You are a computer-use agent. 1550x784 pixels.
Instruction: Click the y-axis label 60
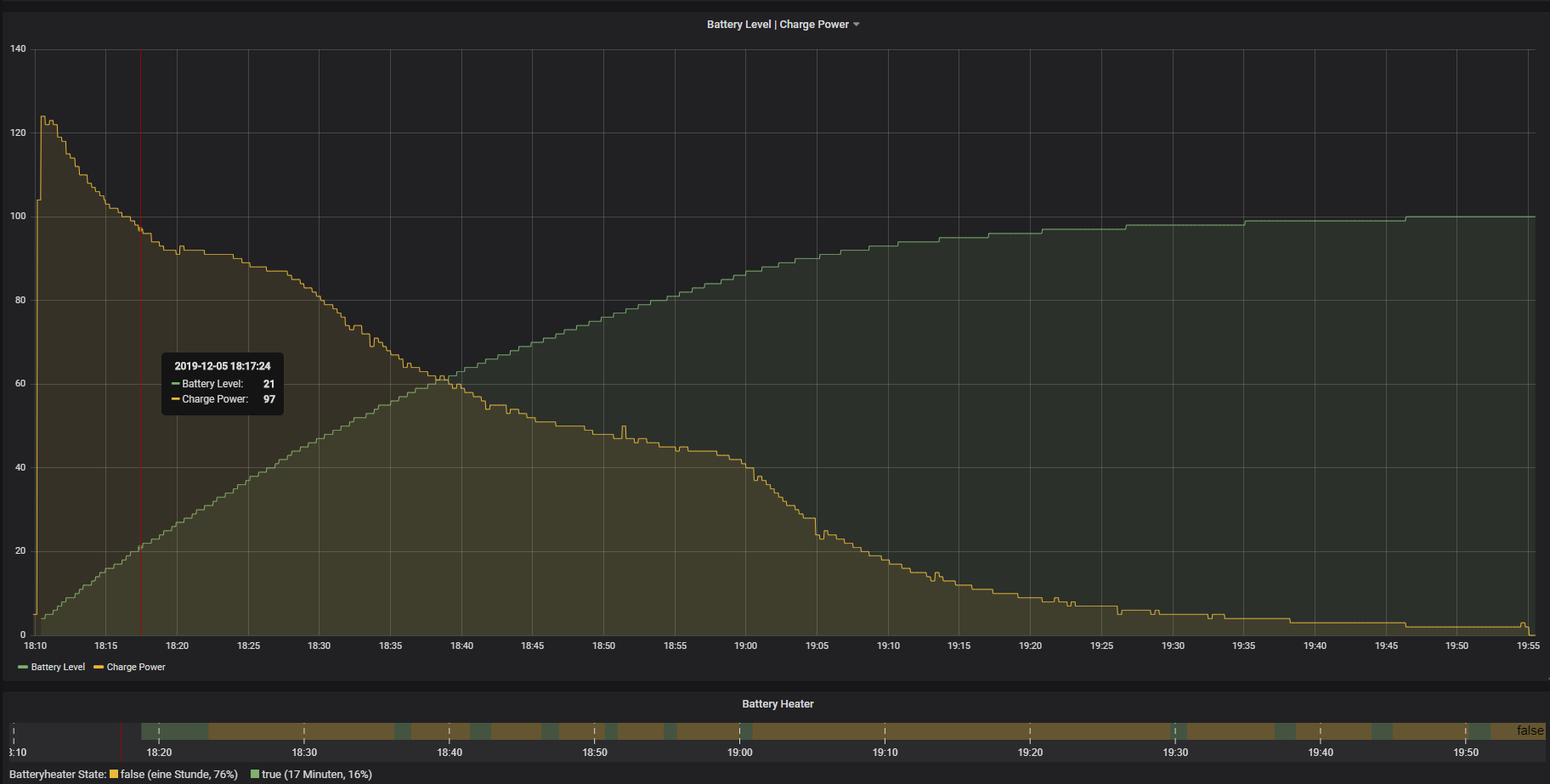(x=20, y=384)
